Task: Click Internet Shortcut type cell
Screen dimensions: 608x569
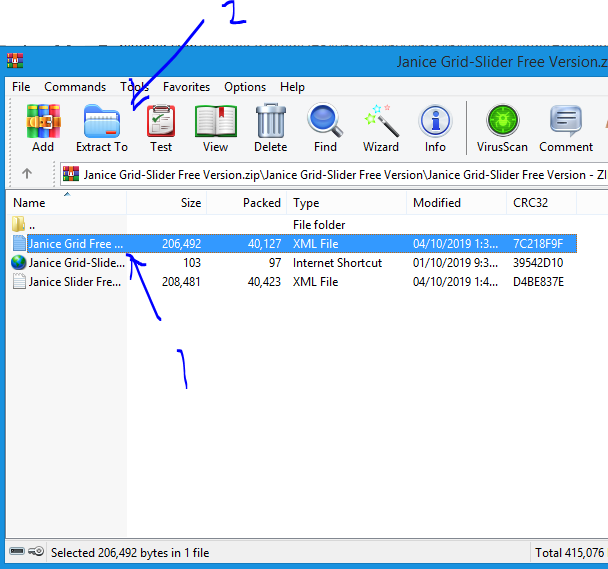Action: pyautogui.click(x=337, y=263)
